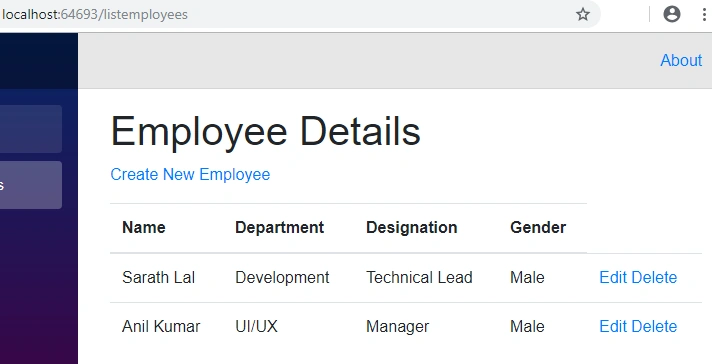Select the Male cell for Anil Kumar
The height and width of the screenshot is (364, 712).
[527, 326]
